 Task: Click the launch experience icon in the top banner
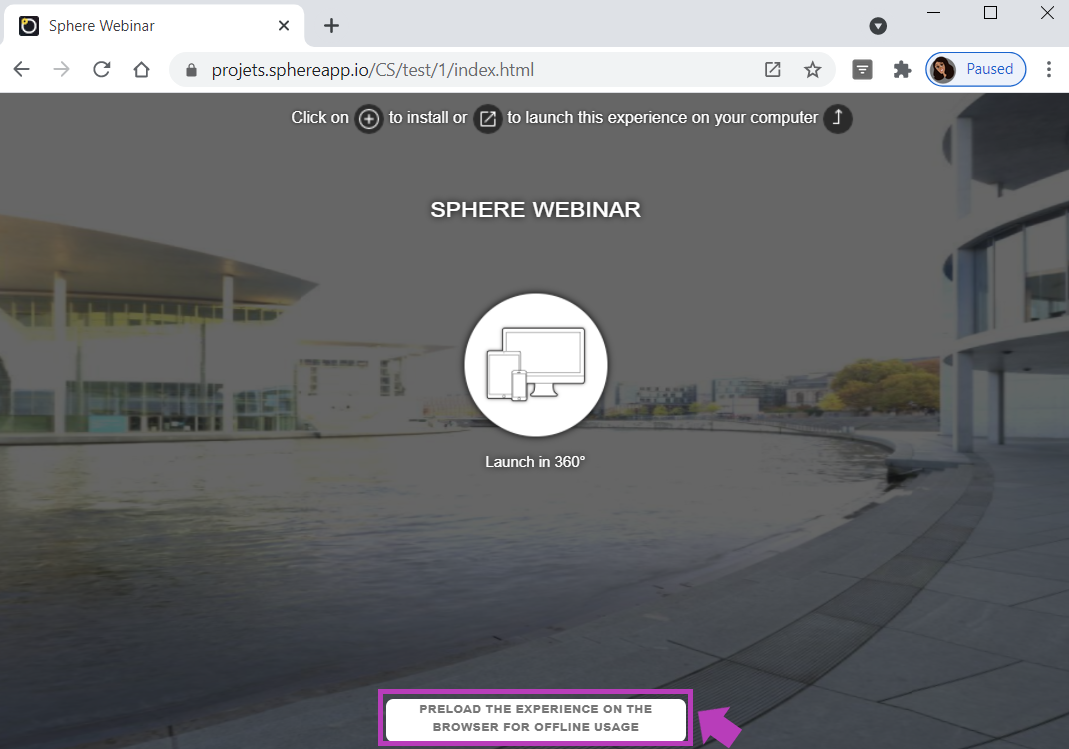(487, 119)
